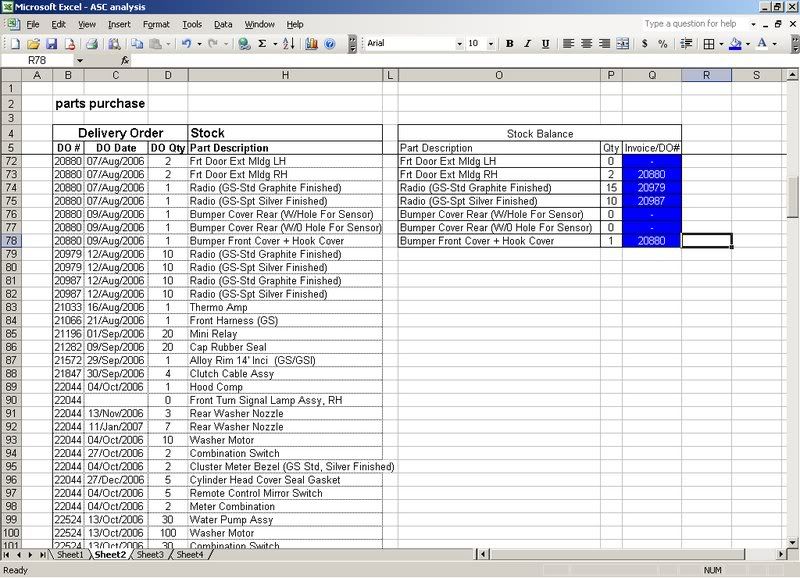Viewport: 800px width, 578px height.
Task: Click the column H header
Action: 285,76
